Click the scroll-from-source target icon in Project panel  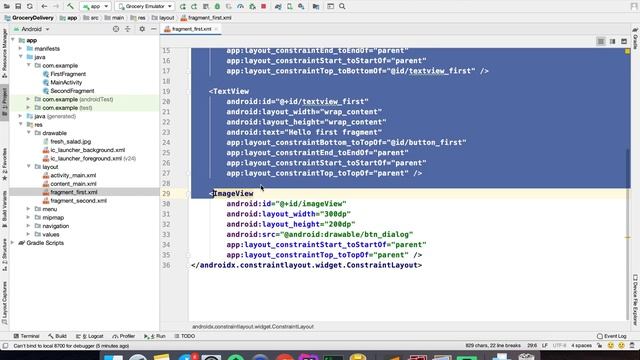116,29
